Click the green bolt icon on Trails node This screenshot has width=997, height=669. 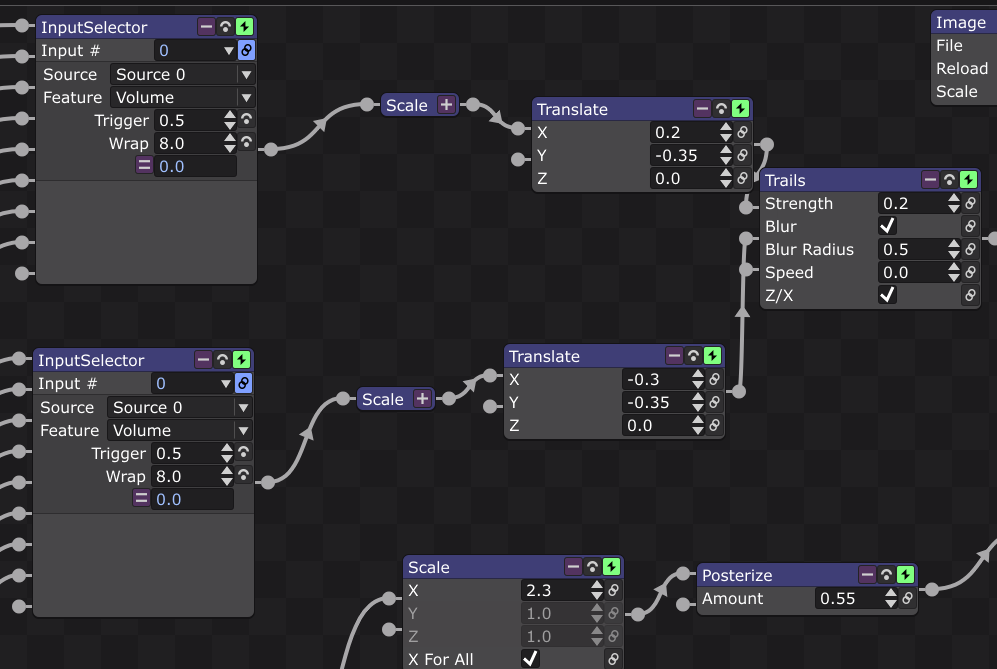(x=968, y=180)
